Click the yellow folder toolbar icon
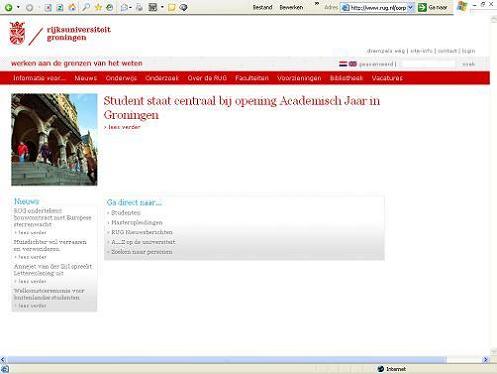This screenshot has width=497, height=374. pyautogui.click(x=171, y=7)
